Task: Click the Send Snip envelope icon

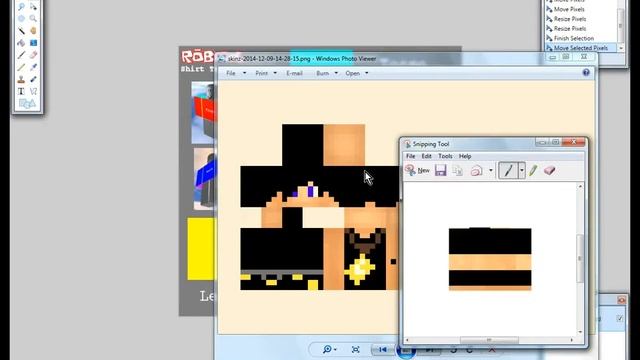Action: pos(476,171)
